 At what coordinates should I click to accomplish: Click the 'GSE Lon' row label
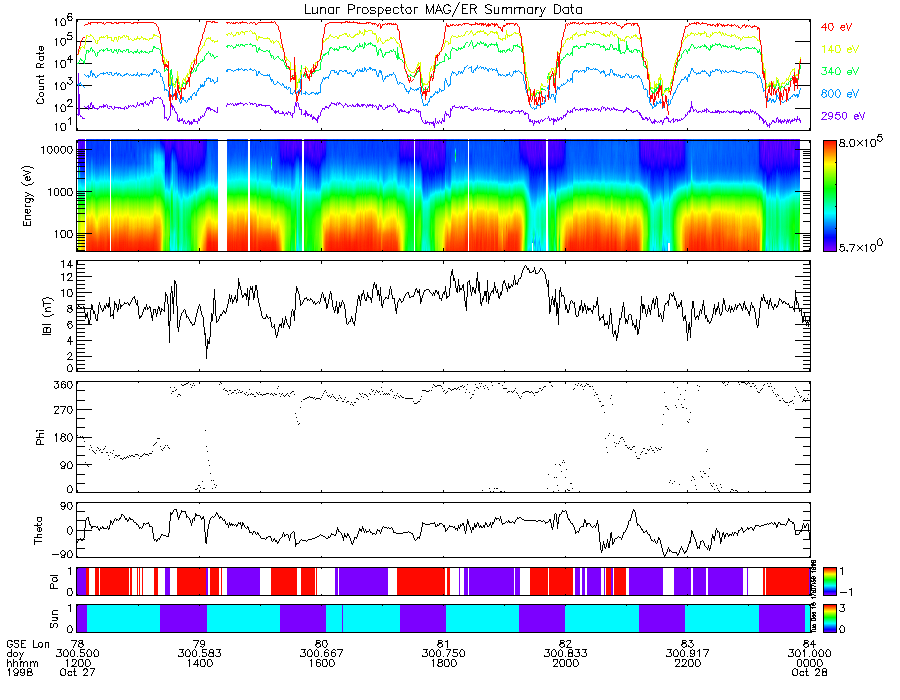pos(28,644)
